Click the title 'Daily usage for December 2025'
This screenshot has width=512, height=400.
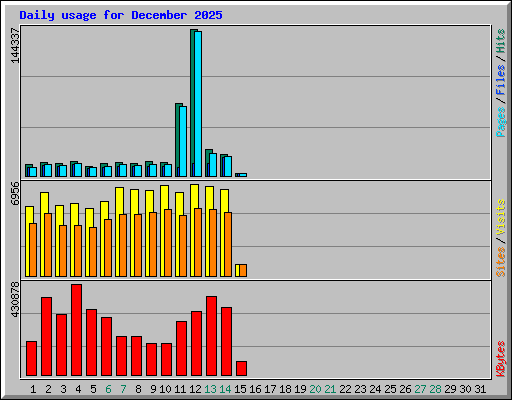click(121, 16)
